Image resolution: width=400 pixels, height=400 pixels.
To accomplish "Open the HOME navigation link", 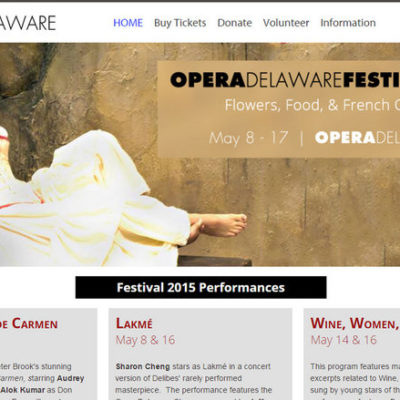I will tap(128, 23).
